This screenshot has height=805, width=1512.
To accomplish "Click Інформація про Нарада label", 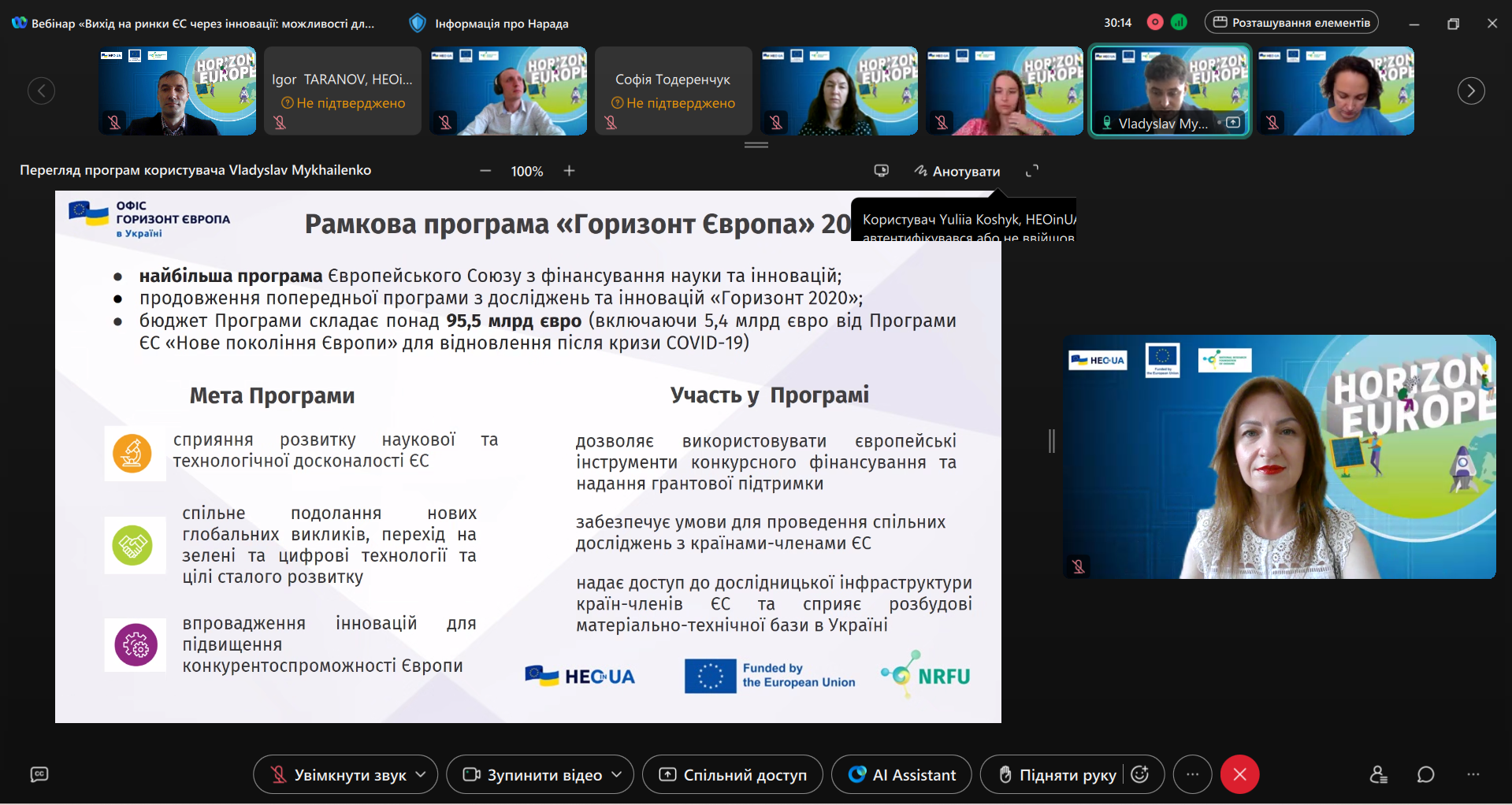I will pos(502,24).
